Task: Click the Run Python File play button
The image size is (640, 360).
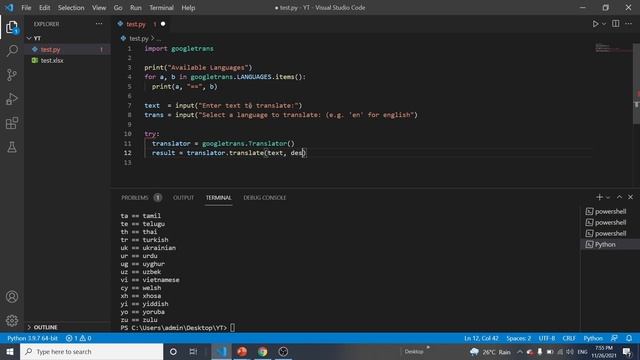Action: click(x=595, y=24)
